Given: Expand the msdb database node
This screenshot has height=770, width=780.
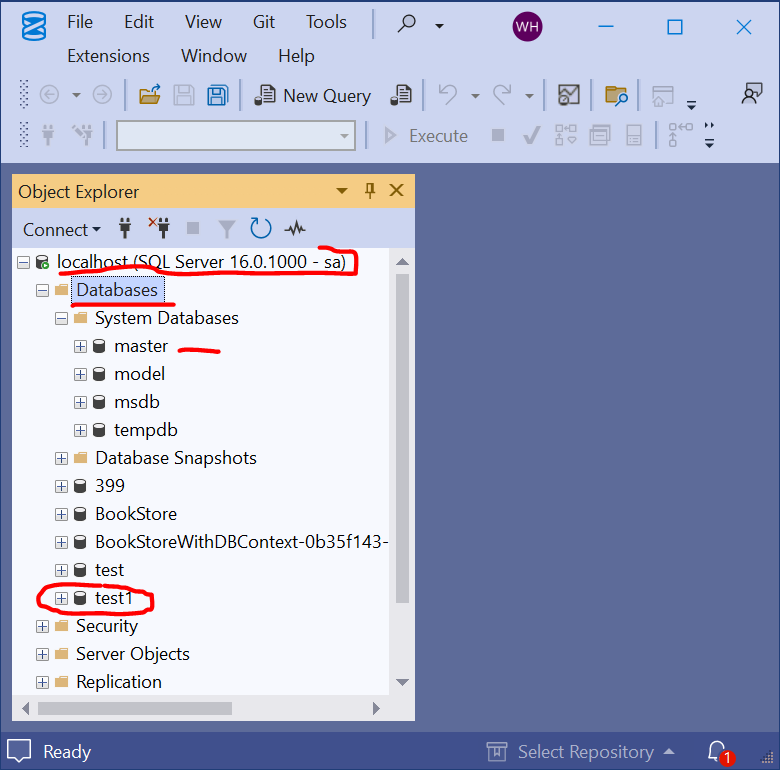Looking at the screenshot, I should coord(80,402).
